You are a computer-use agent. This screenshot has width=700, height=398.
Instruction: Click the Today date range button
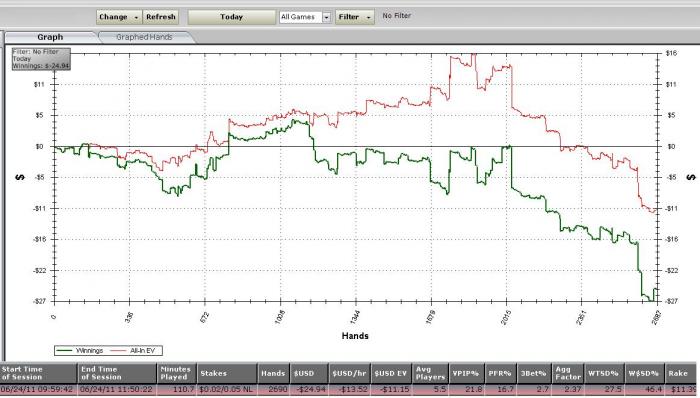click(231, 17)
